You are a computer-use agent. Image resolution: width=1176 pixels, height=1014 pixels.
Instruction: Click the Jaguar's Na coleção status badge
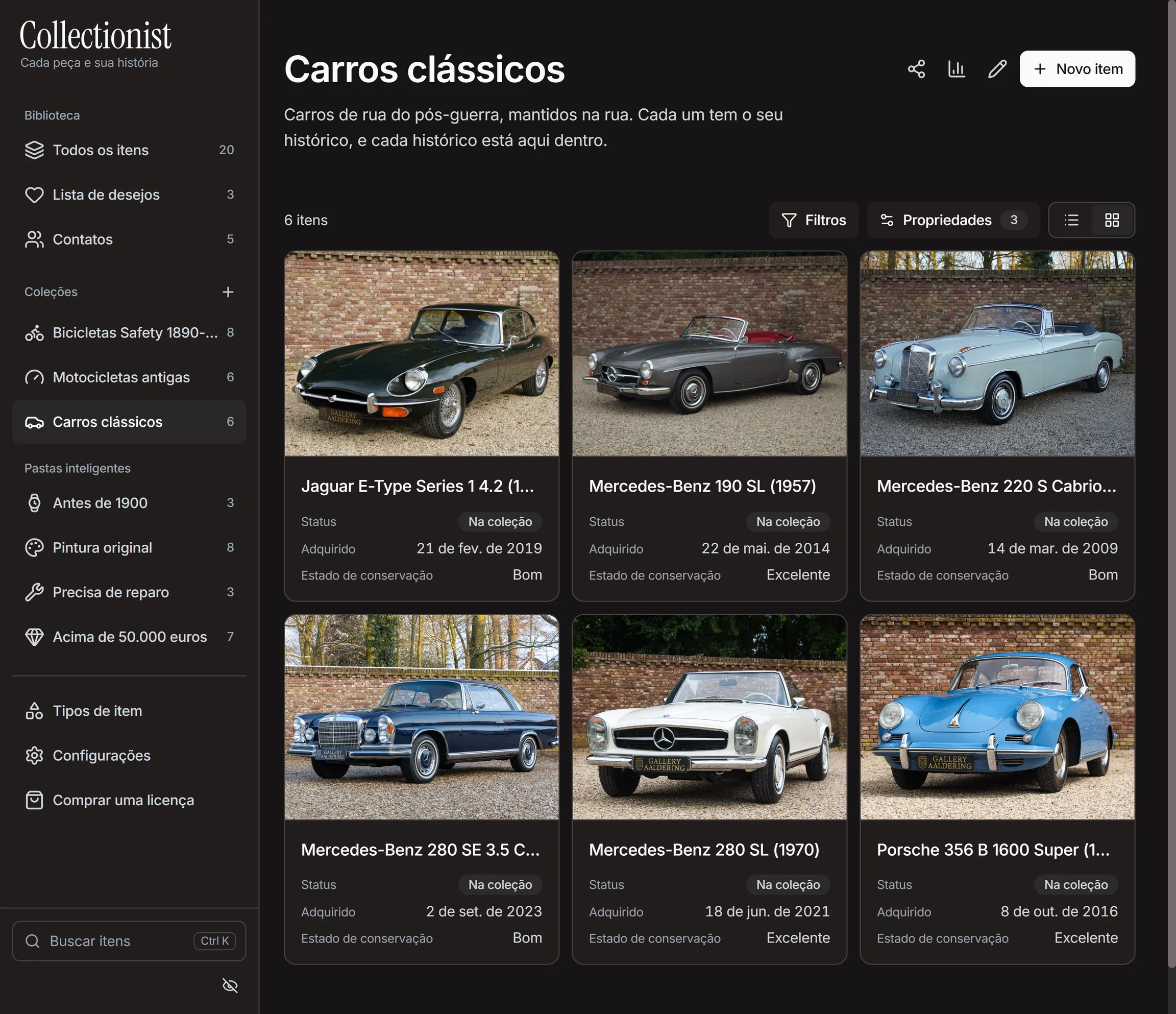coord(500,521)
